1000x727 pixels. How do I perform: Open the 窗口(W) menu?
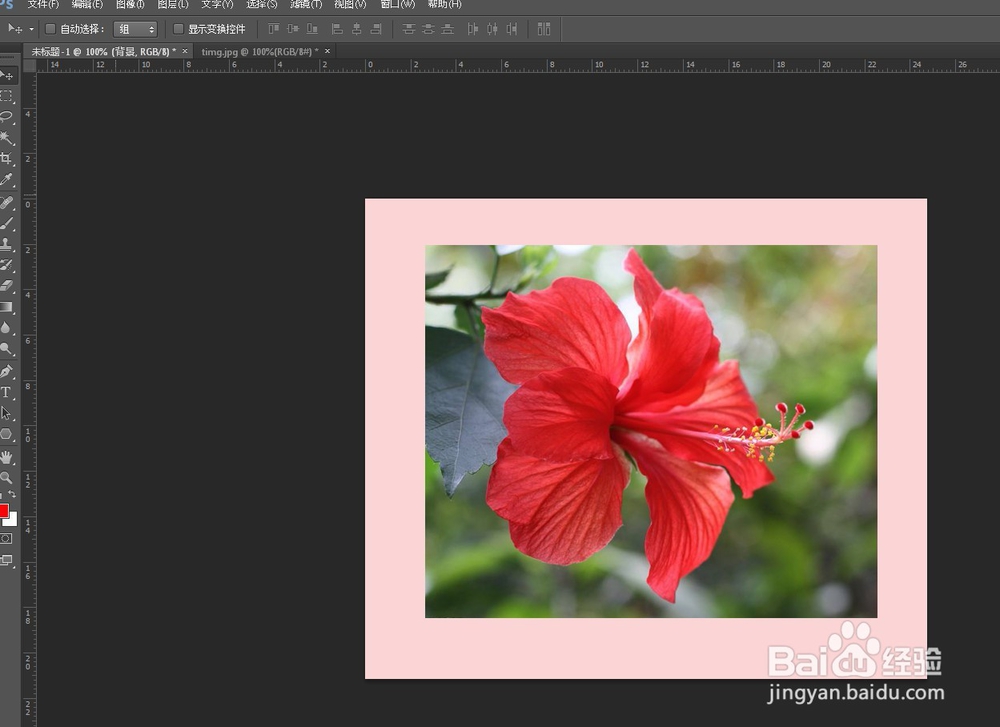point(398,4)
